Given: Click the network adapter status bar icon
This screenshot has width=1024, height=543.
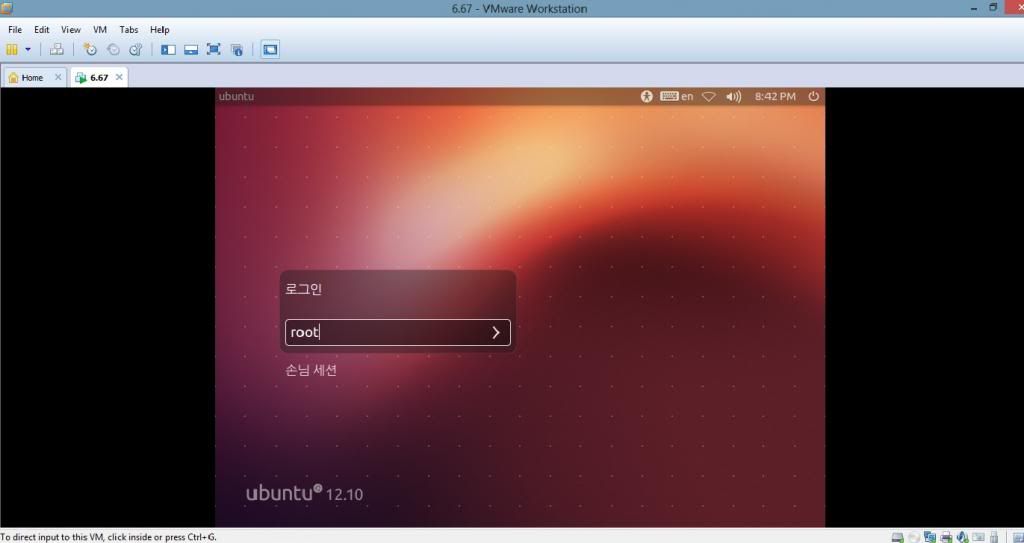Looking at the screenshot, I should click(930, 537).
